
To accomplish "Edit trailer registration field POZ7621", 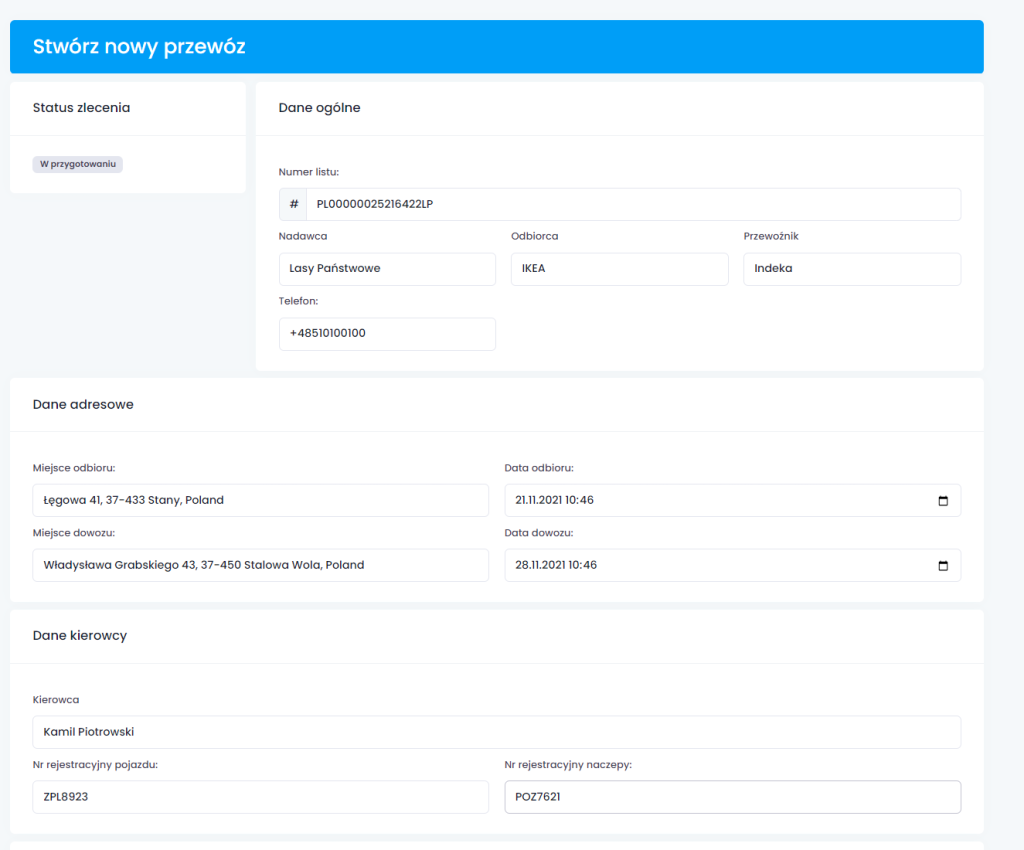I will click(733, 797).
